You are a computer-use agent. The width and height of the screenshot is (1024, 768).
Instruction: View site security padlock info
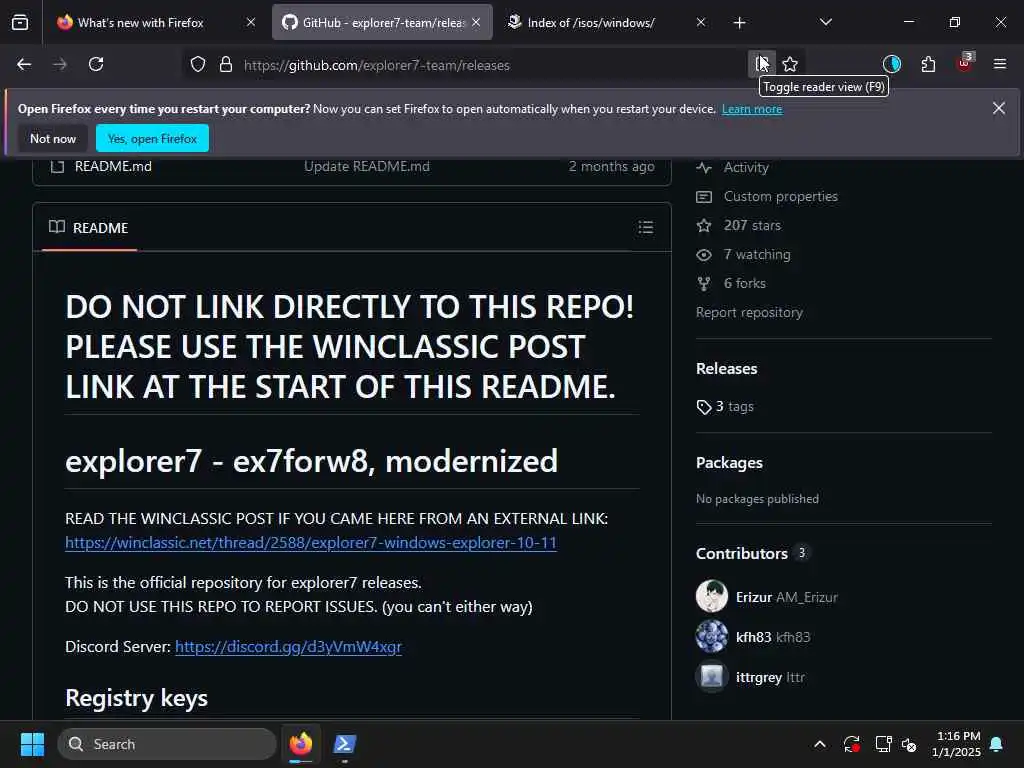click(226, 64)
